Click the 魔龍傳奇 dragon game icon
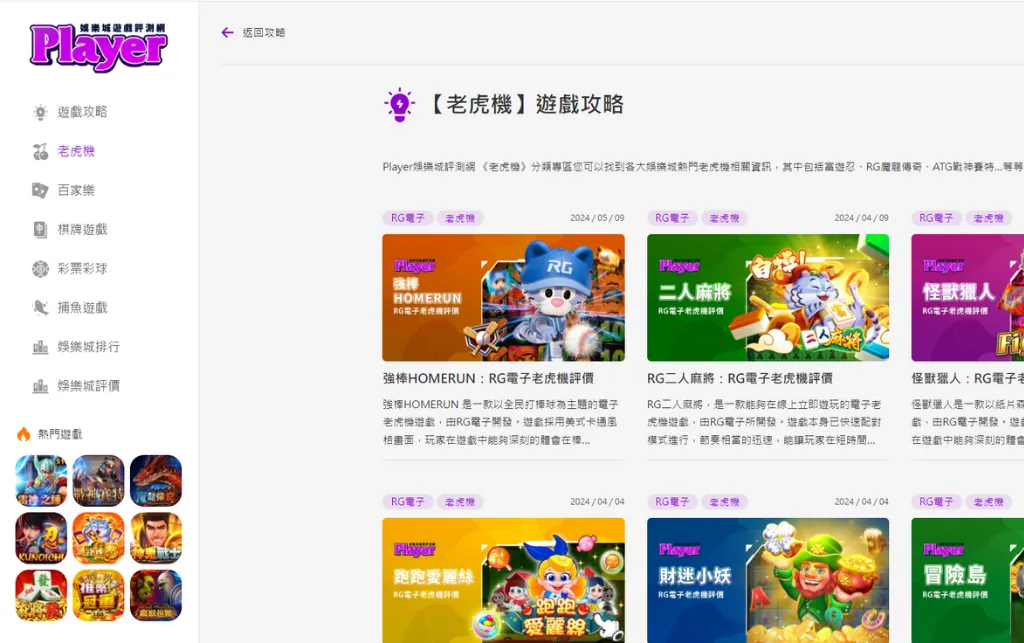 [155, 480]
